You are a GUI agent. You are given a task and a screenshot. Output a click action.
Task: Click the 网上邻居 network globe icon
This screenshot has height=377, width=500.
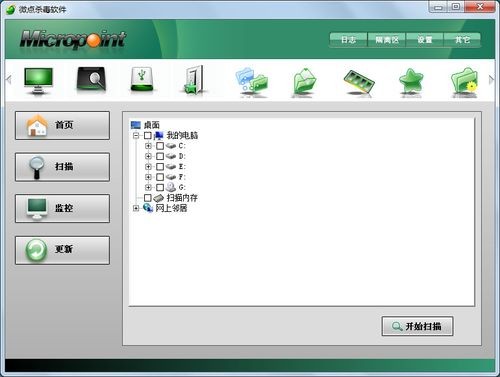(x=148, y=208)
